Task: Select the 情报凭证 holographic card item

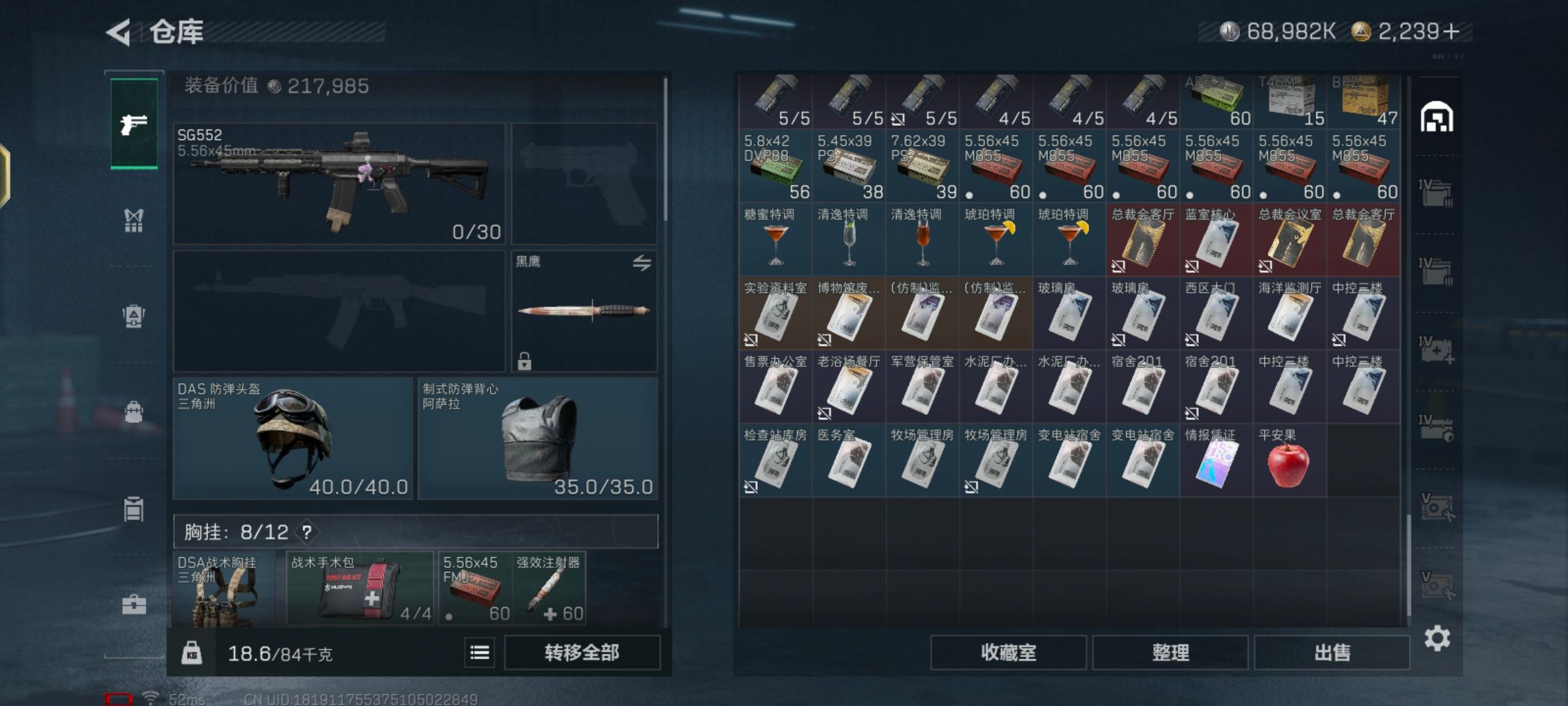Action: click(1216, 460)
